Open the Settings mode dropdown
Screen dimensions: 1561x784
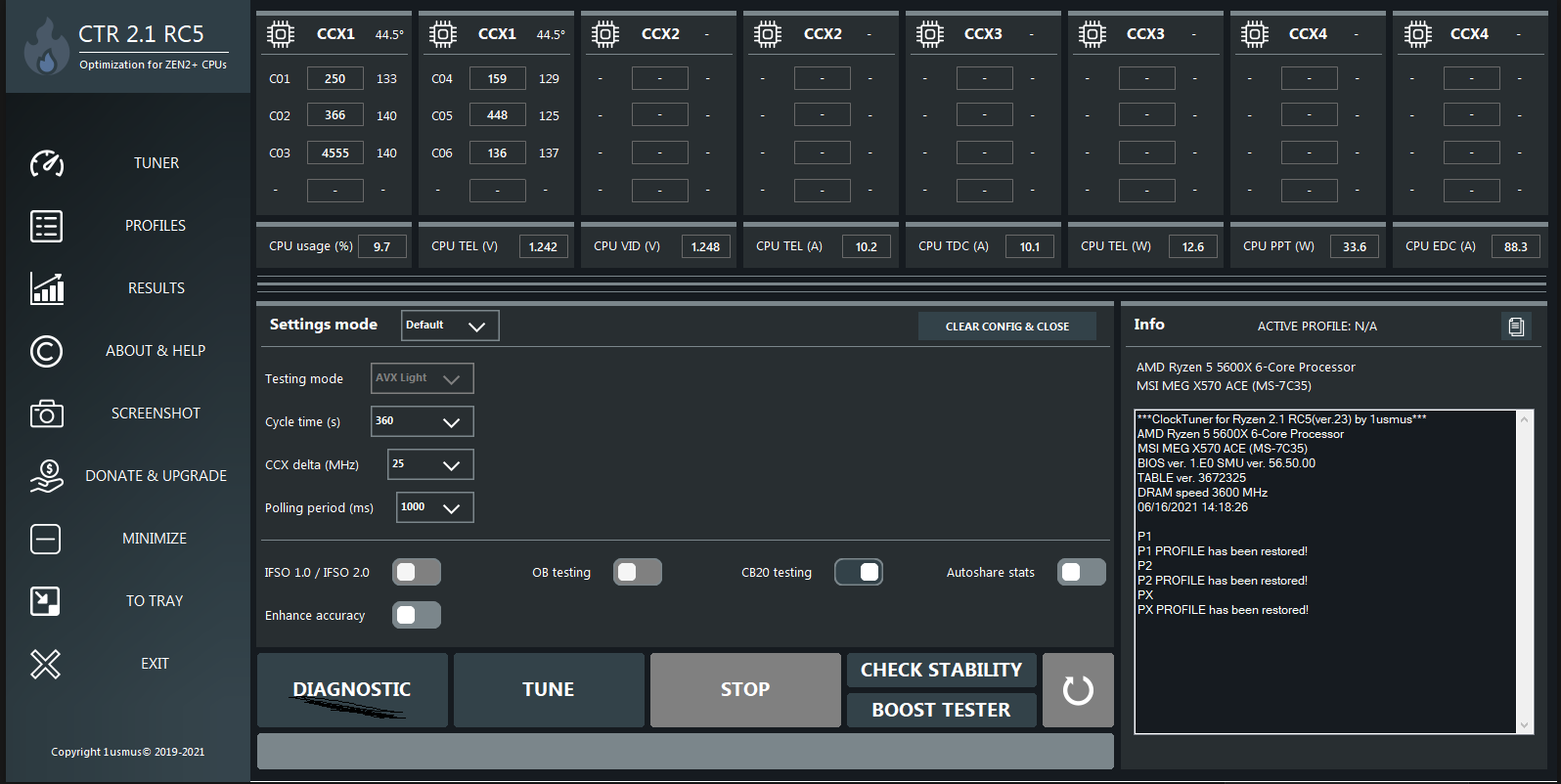click(x=450, y=326)
